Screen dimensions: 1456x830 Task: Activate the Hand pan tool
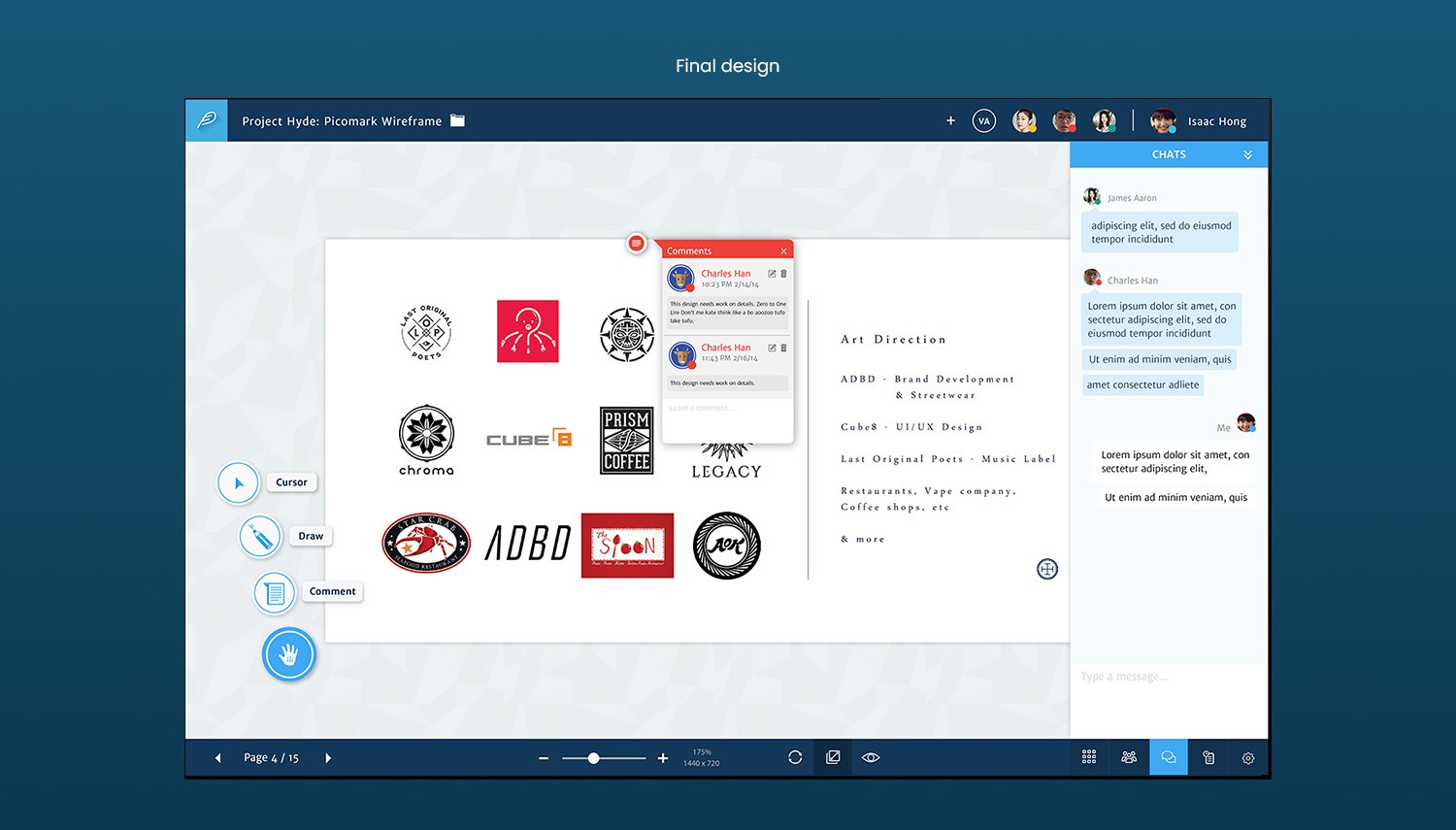[x=288, y=654]
